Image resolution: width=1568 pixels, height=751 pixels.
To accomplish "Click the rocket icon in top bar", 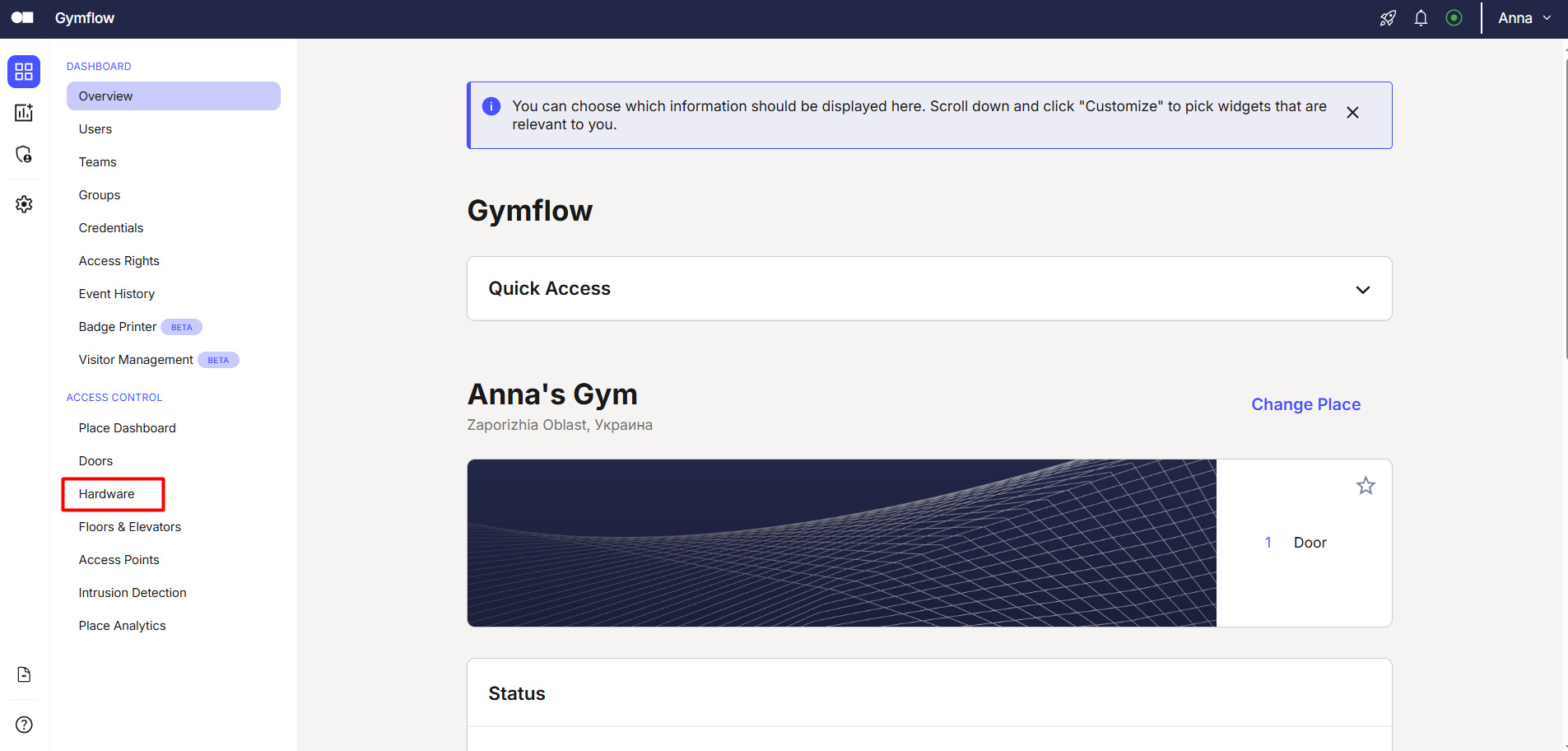I will click(1388, 18).
